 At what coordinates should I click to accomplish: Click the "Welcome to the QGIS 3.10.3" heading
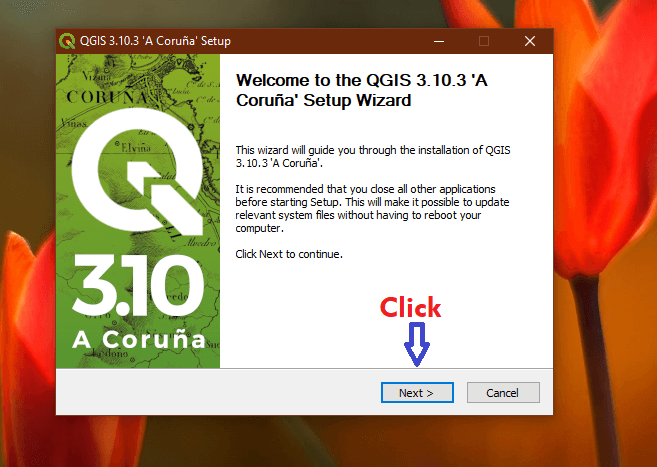362,90
